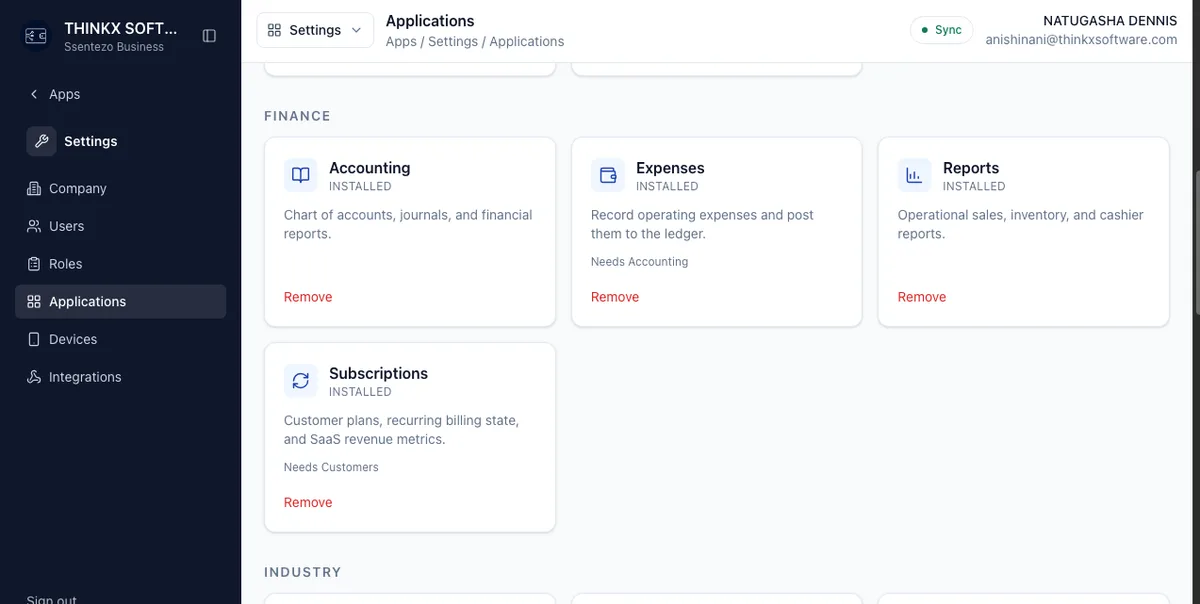
Task: Select Applications in the sidebar
Action: coord(120,302)
